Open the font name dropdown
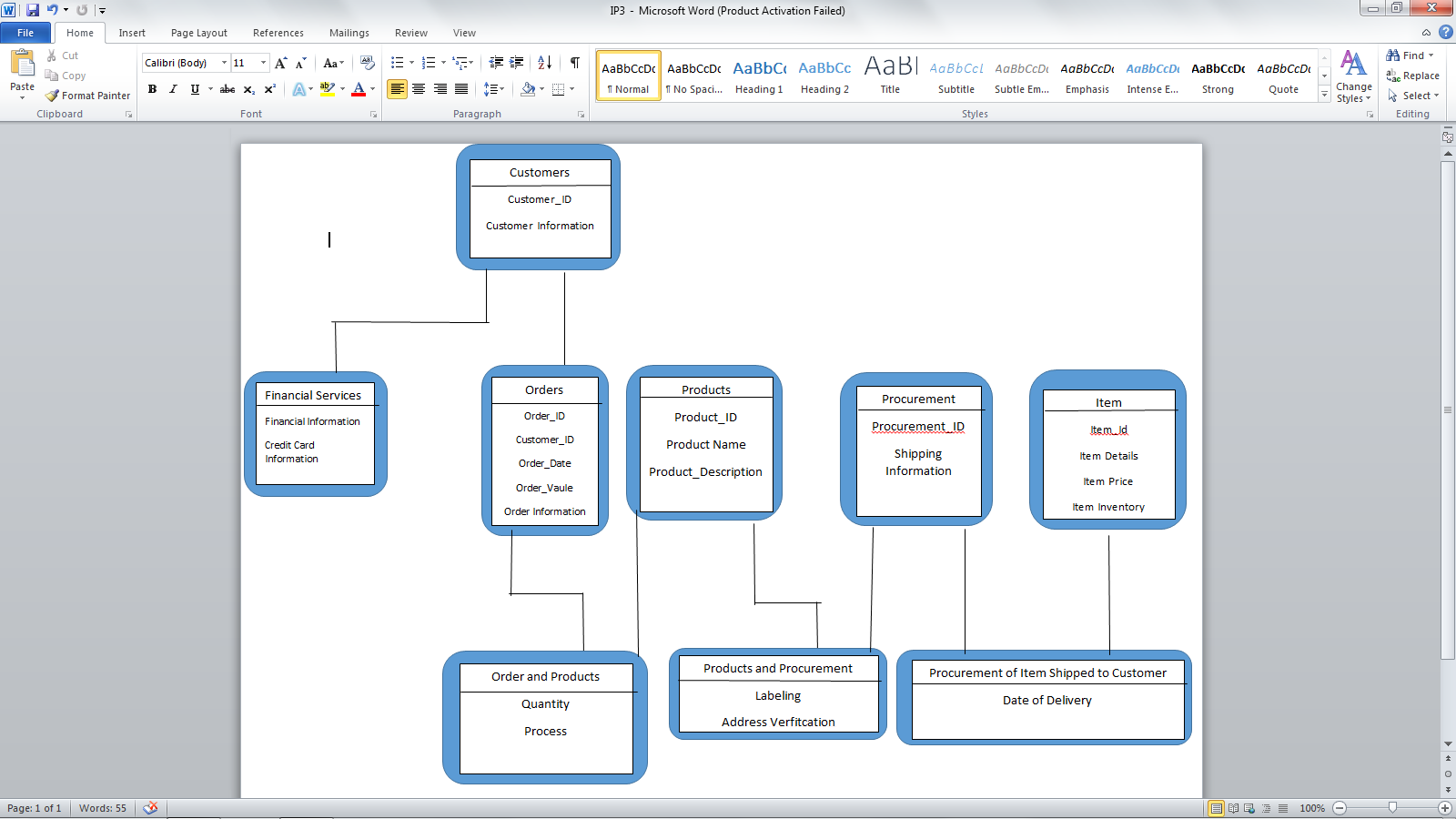The image size is (1456, 819). point(225,63)
